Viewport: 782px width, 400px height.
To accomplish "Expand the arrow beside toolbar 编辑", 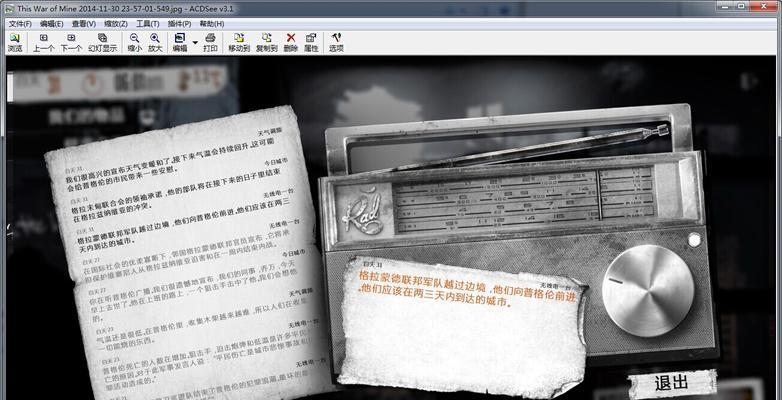I will [195, 42].
